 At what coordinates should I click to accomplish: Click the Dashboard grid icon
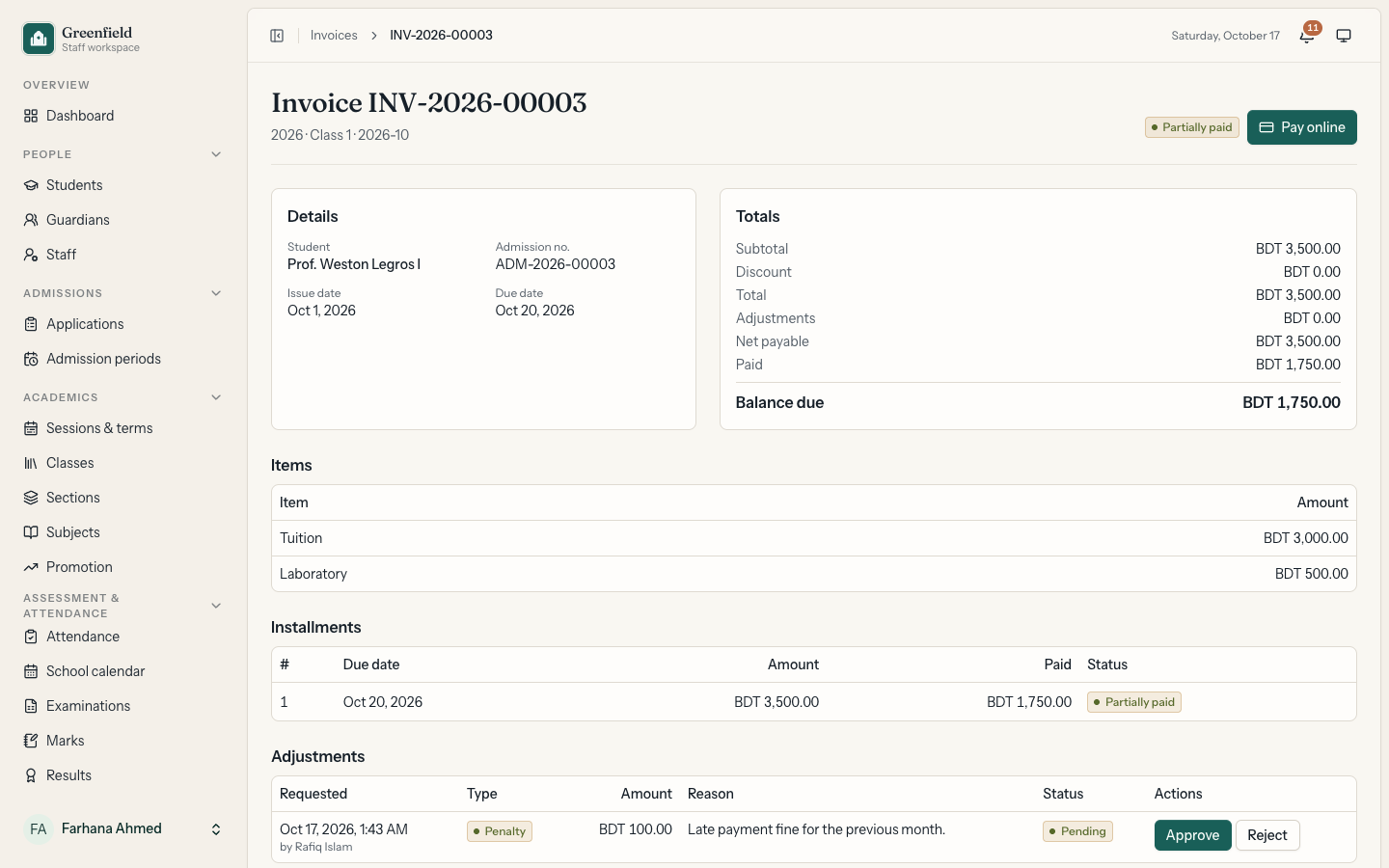(x=31, y=116)
